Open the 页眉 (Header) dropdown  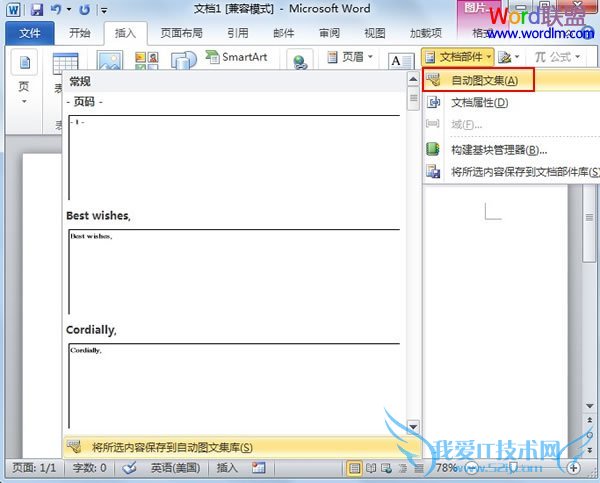[x=350, y=57]
